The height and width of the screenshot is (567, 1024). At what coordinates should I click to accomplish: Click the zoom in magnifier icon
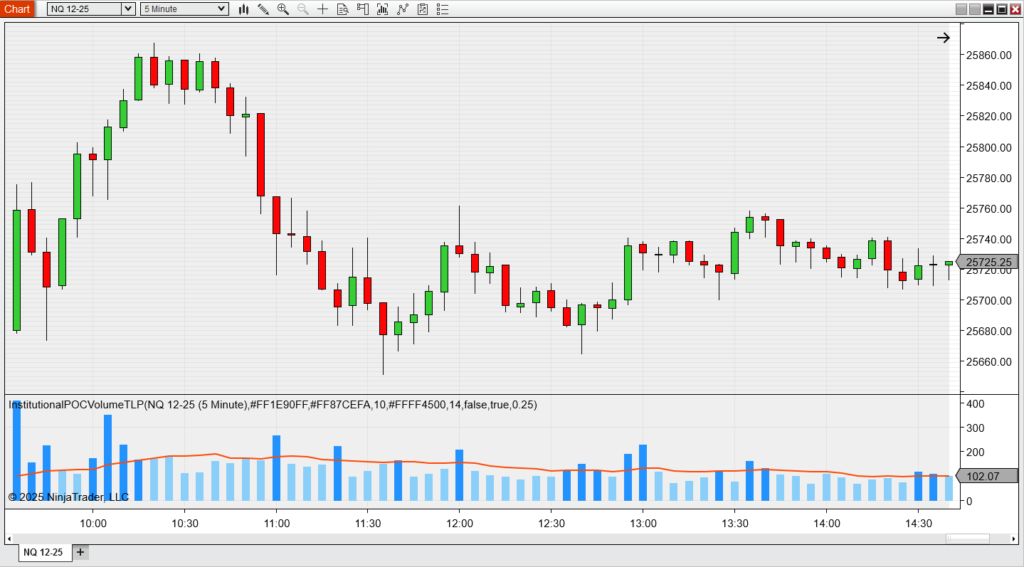click(x=283, y=9)
